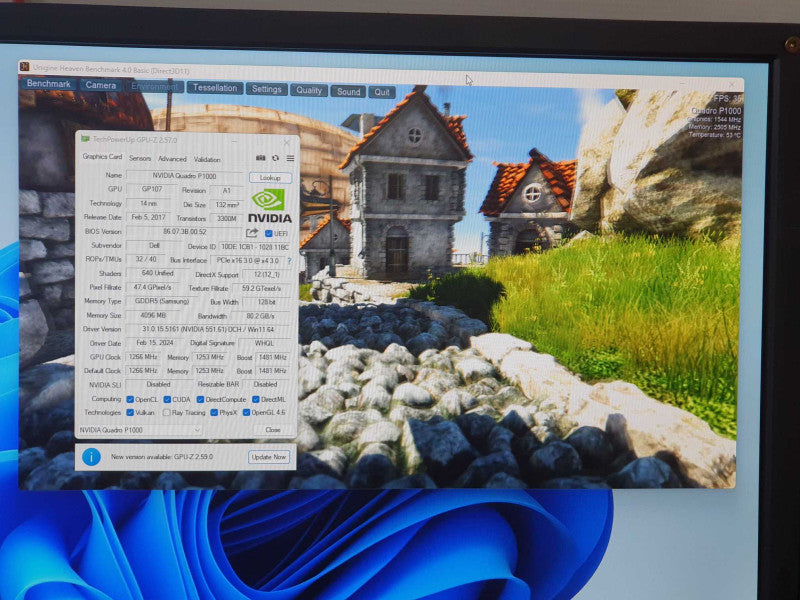This screenshot has height=600, width=800.
Task: Click the BIOS save/share arrow icon
Action: click(252, 233)
